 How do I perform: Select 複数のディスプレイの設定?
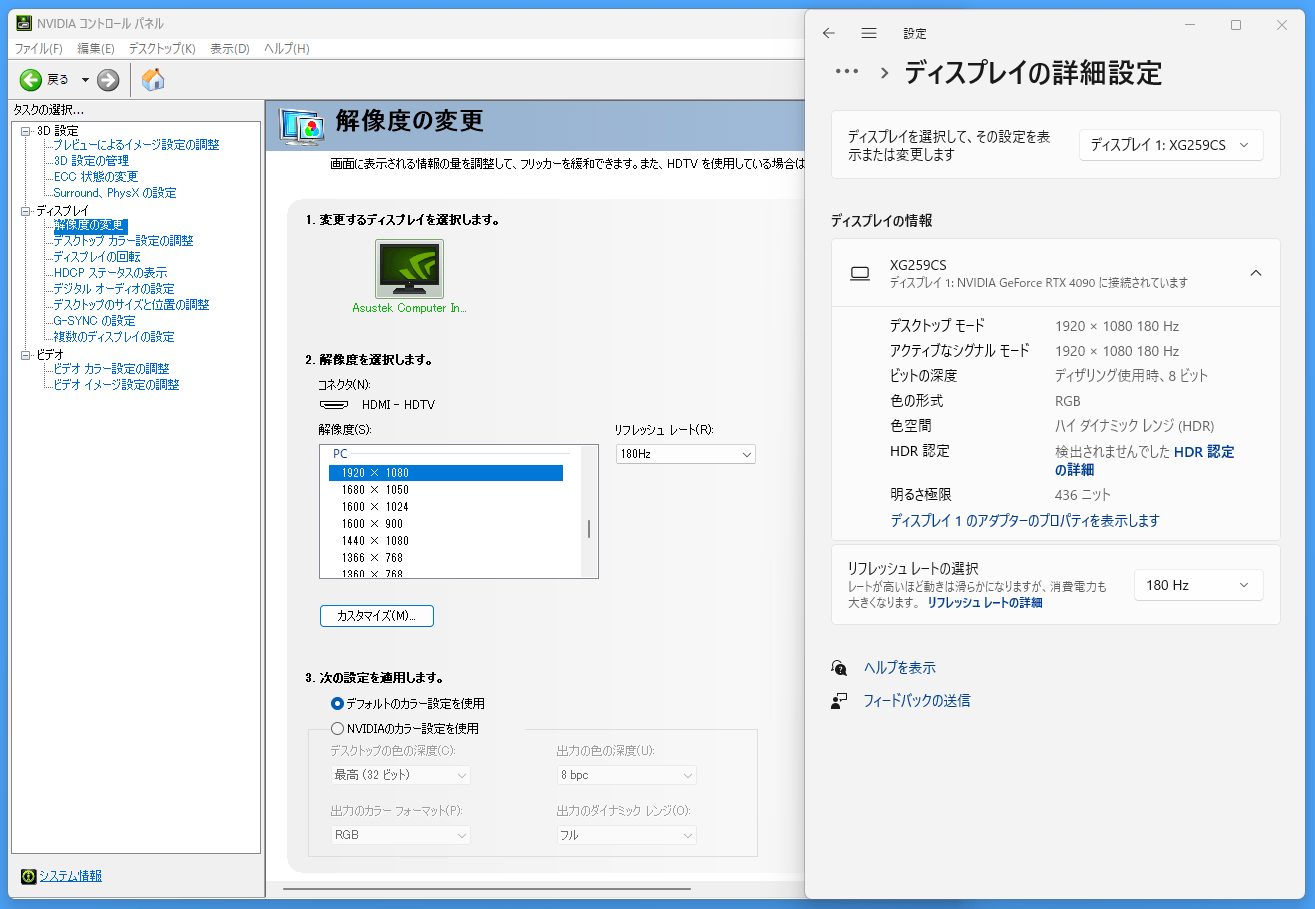pyautogui.click(x=114, y=337)
